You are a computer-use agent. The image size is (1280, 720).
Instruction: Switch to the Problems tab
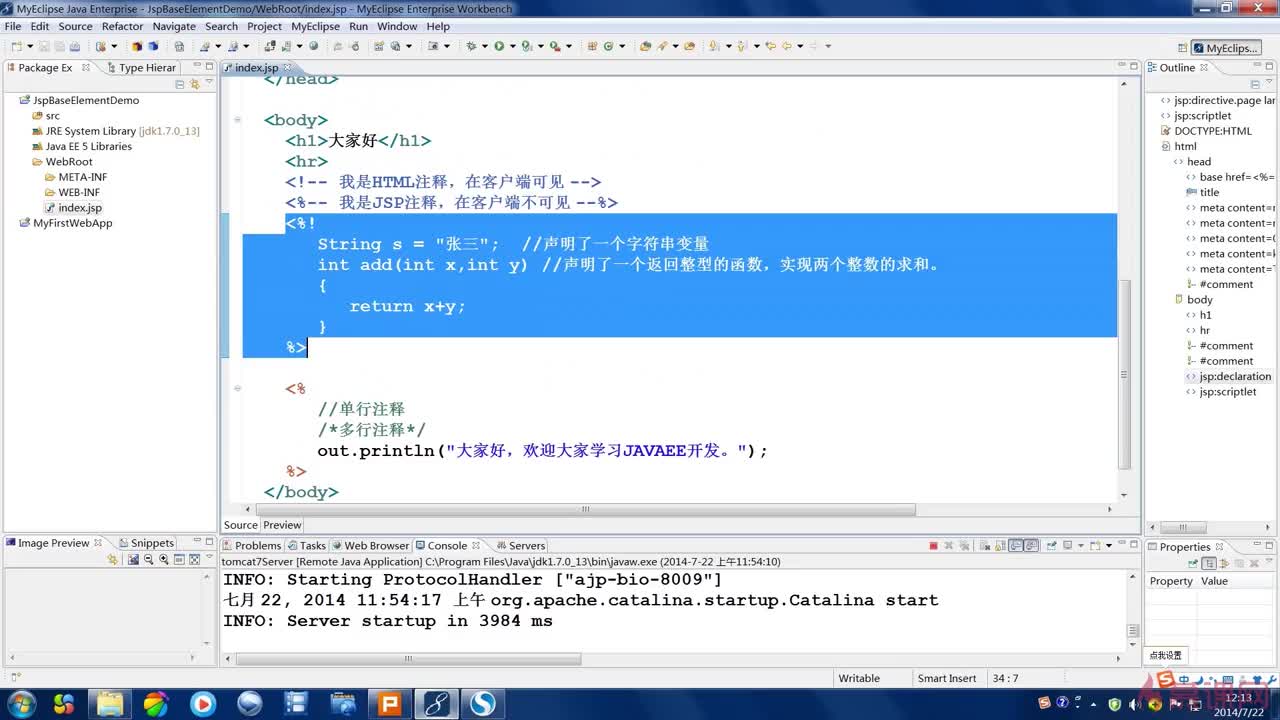[x=250, y=546]
